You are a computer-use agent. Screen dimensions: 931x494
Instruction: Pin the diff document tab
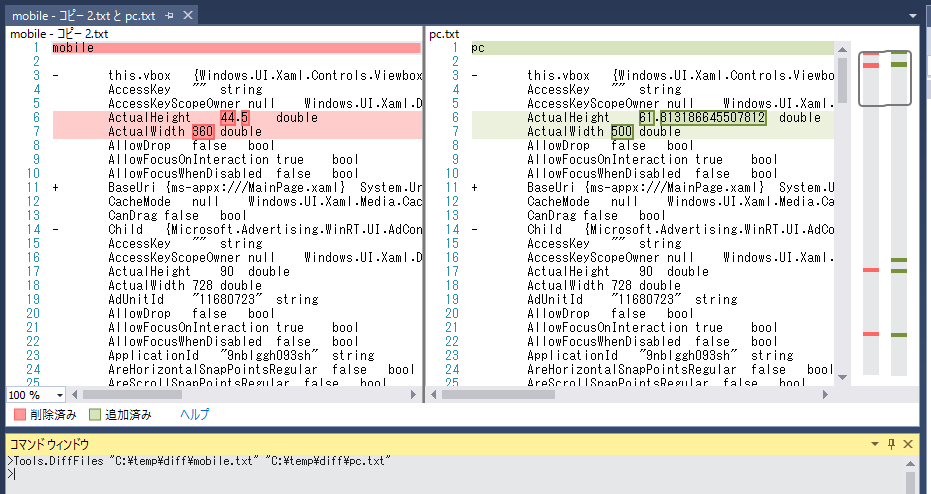[x=169, y=15]
